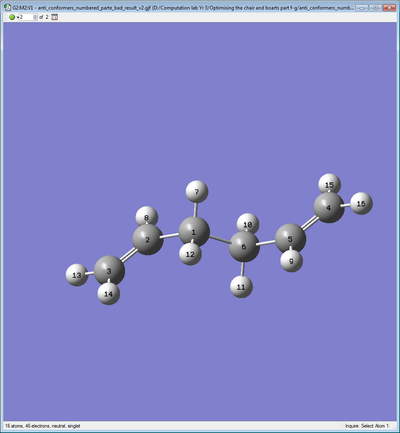Select carbon atom labeled 3
This screenshot has height=433, width=400.
pos(109,271)
